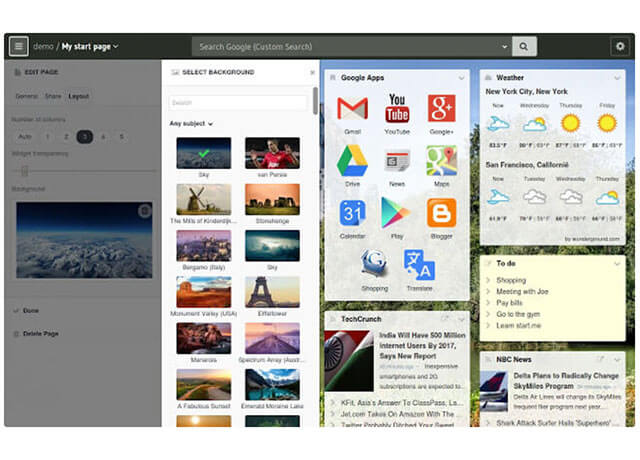
Task: Adjust the widget transparency slider
Action: 25,171
